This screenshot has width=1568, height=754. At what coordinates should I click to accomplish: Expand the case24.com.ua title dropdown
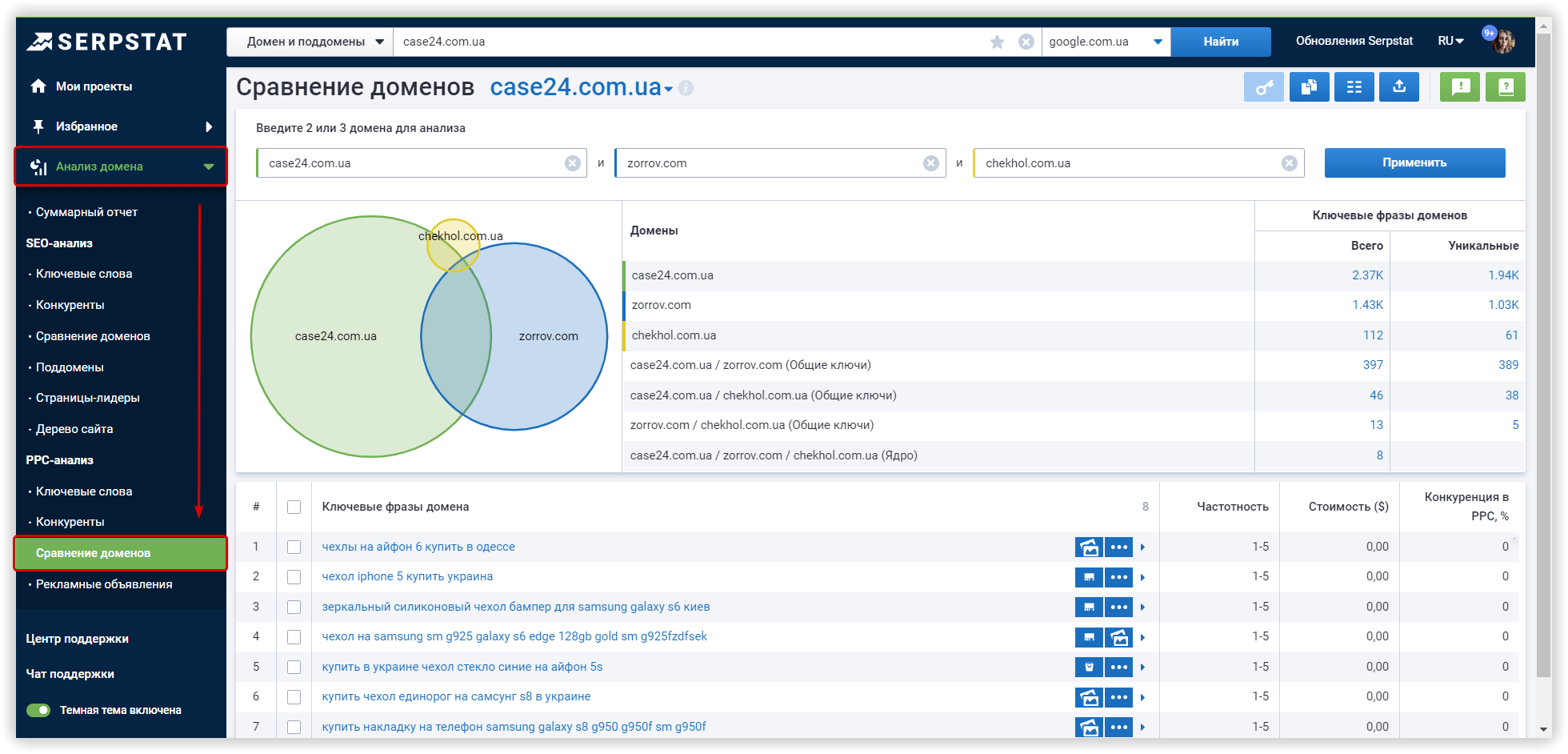tap(669, 90)
